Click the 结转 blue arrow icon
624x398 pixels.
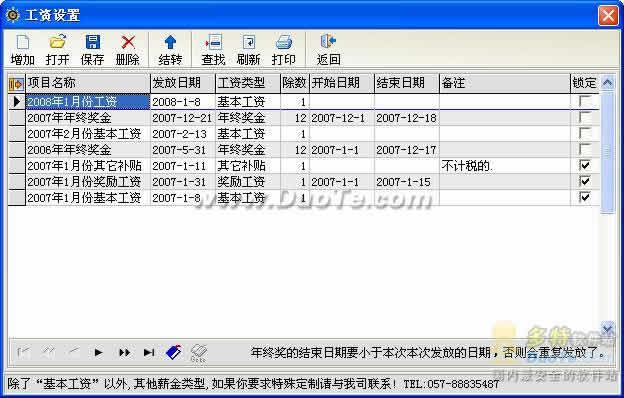click(170, 42)
